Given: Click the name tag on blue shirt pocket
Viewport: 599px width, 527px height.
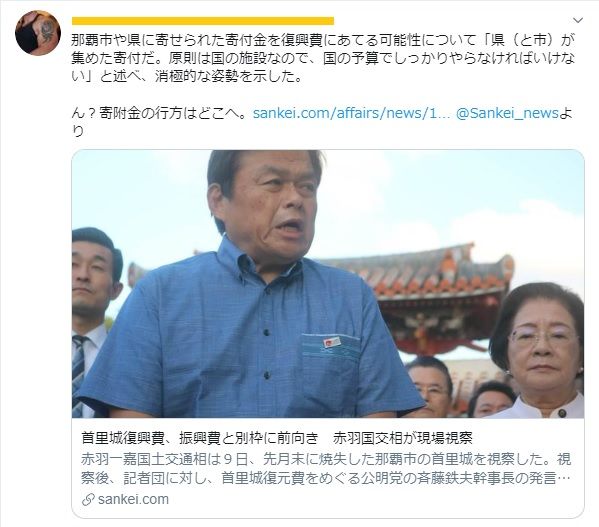Looking at the screenshot, I should 332,341.
